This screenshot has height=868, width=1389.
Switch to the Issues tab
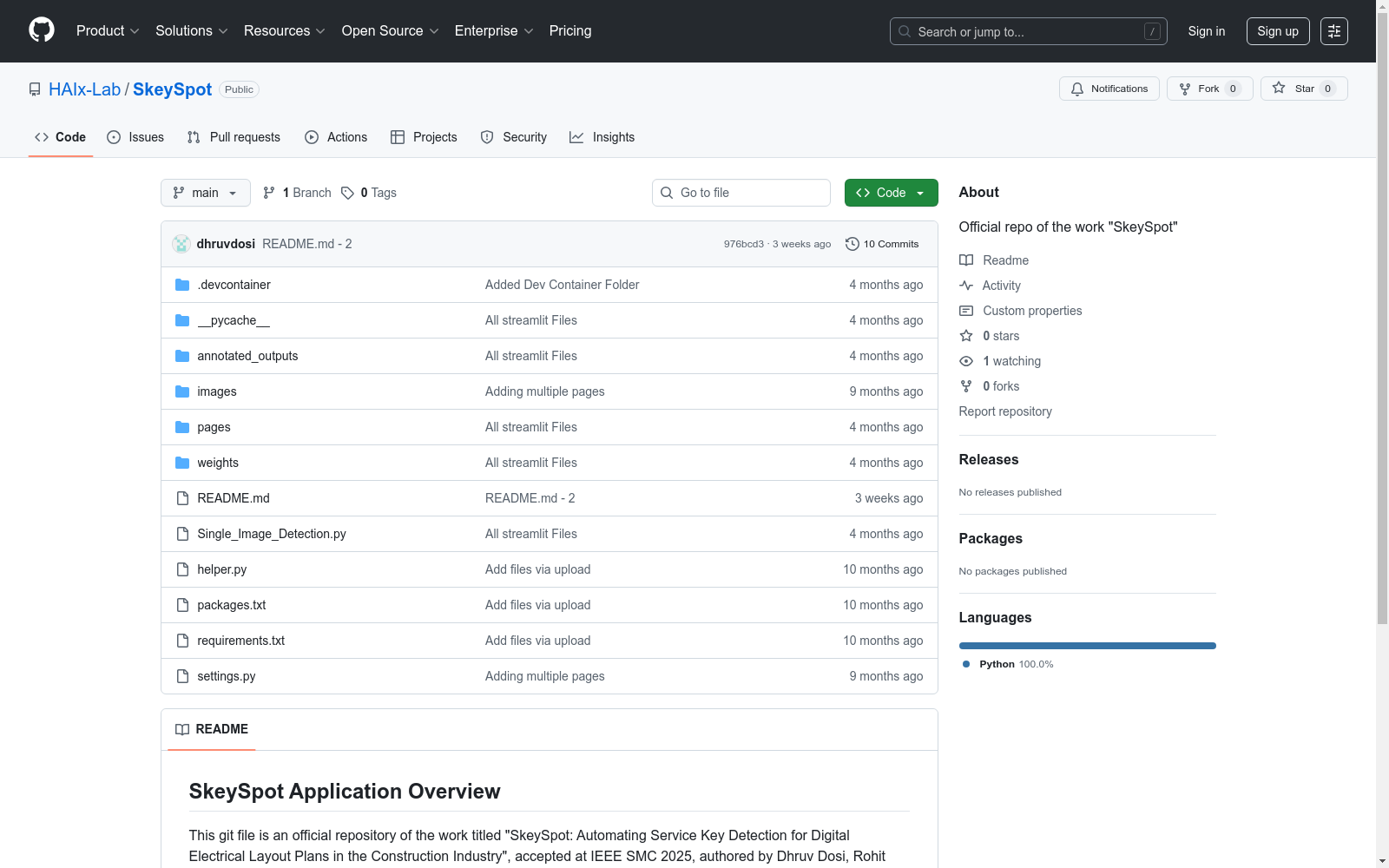(135, 137)
